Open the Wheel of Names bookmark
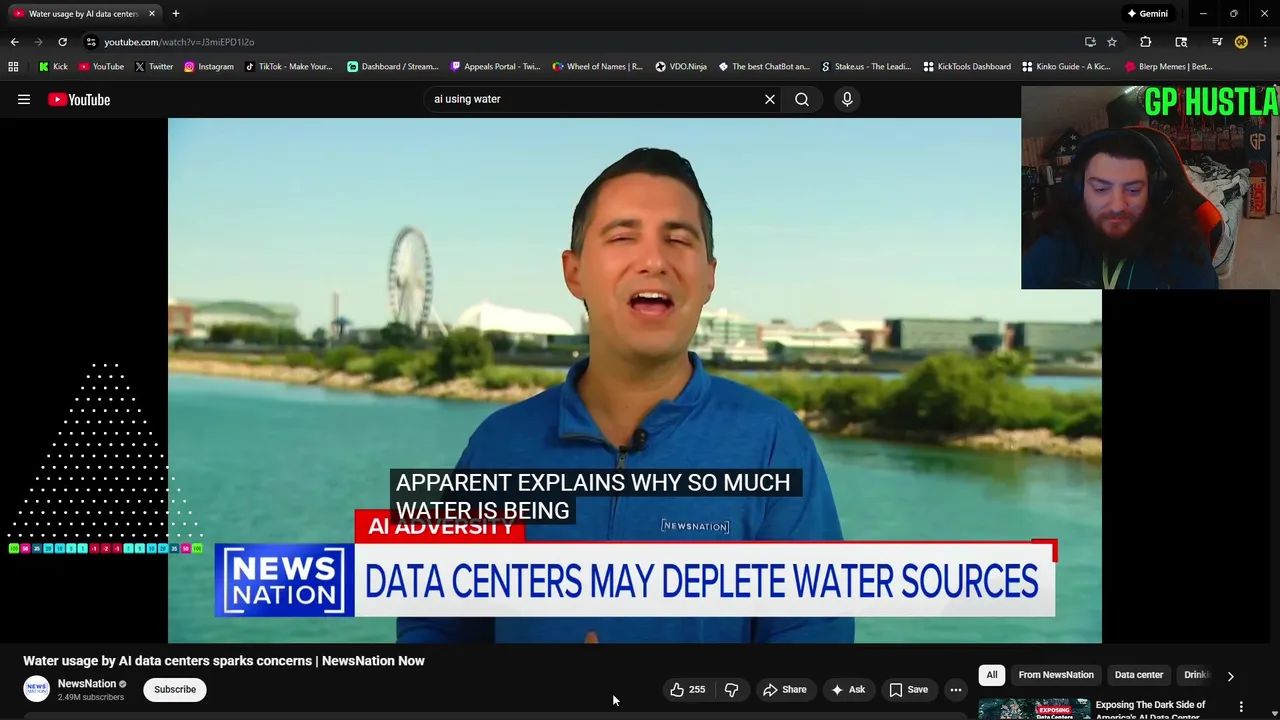This screenshot has width=1280, height=720. (x=598, y=67)
